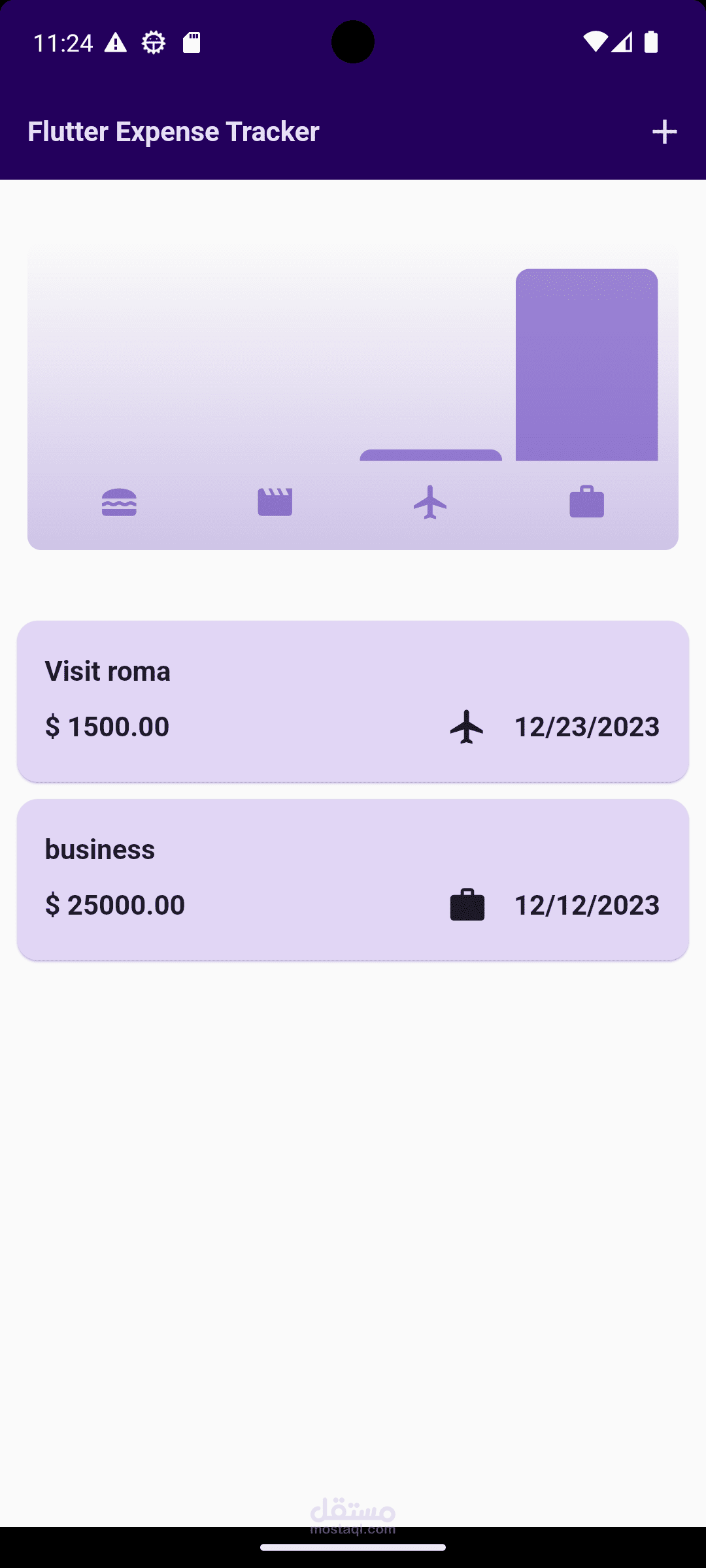Viewport: 706px width, 1568px height.
Task: Click the briefcase icon on business card
Action: tap(467, 905)
